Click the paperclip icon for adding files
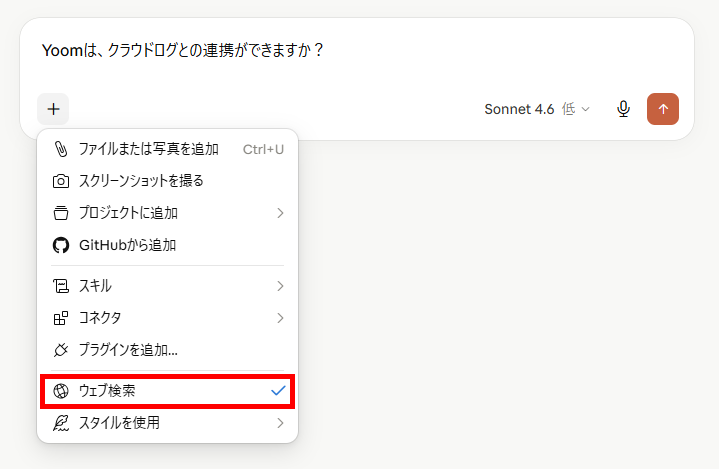The image size is (719, 469). (61, 149)
